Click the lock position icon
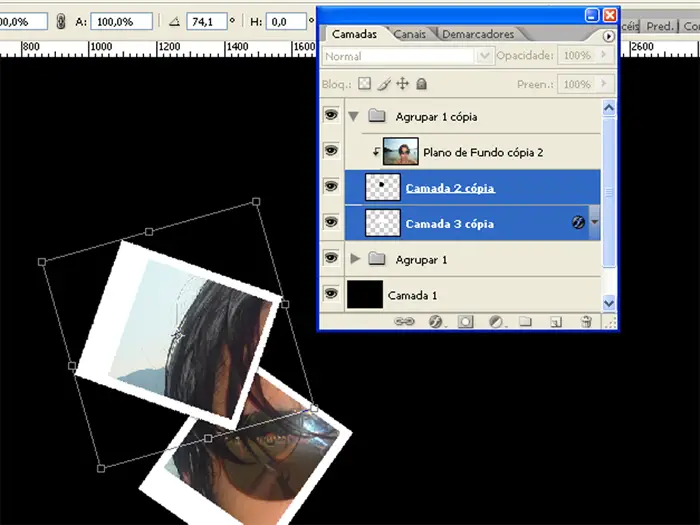Image resolution: width=700 pixels, height=525 pixels. pos(403,85)
